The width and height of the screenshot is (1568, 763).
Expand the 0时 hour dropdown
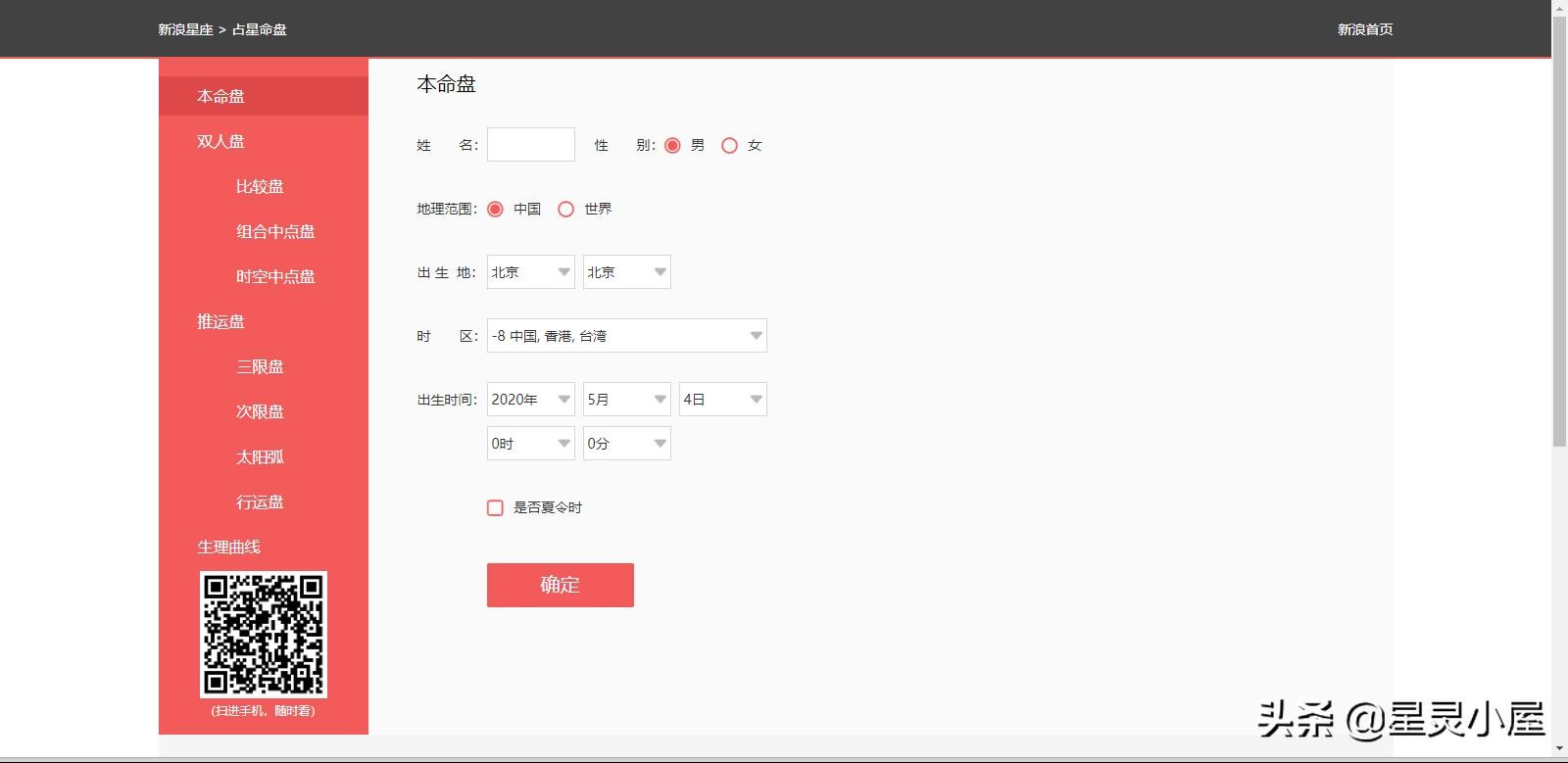pos(530,444)
